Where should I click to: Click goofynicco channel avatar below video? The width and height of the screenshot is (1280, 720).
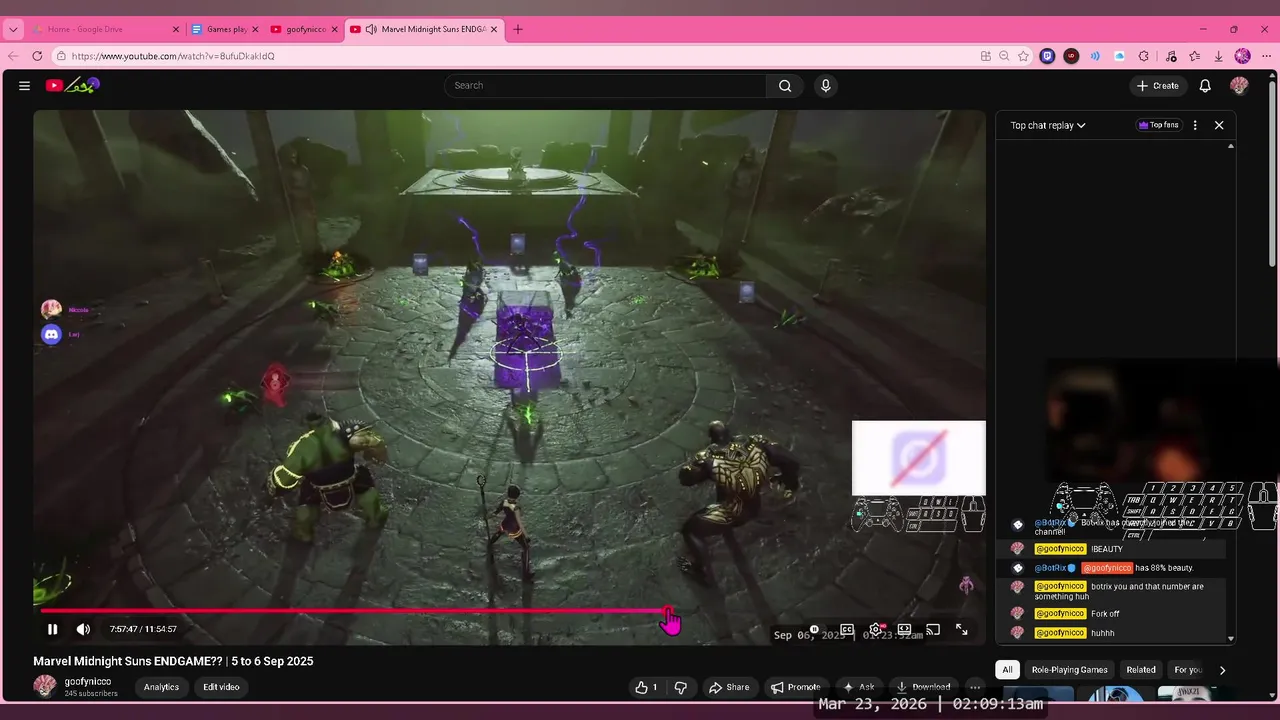point(45,686)
